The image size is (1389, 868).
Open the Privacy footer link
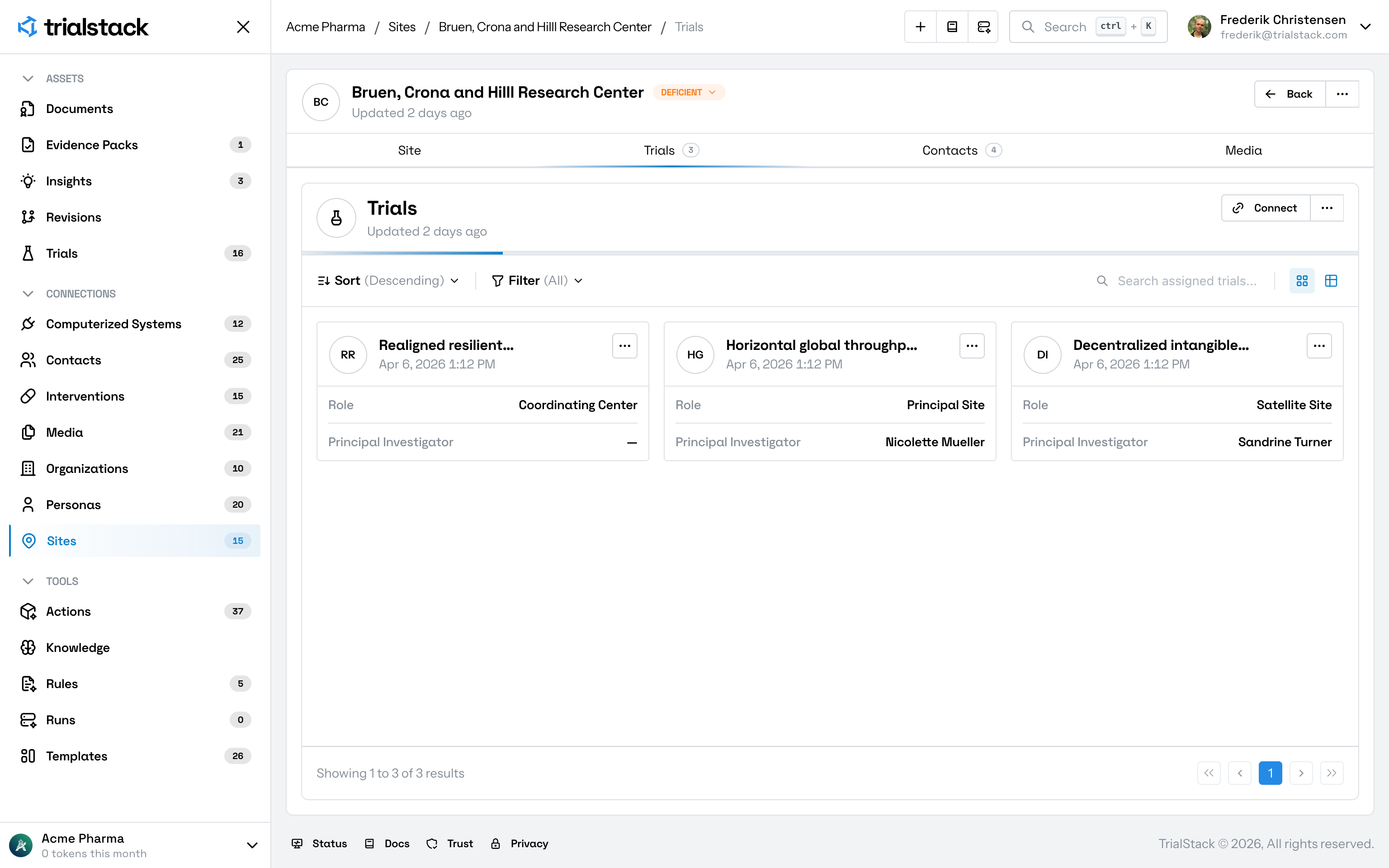[520, 844]
